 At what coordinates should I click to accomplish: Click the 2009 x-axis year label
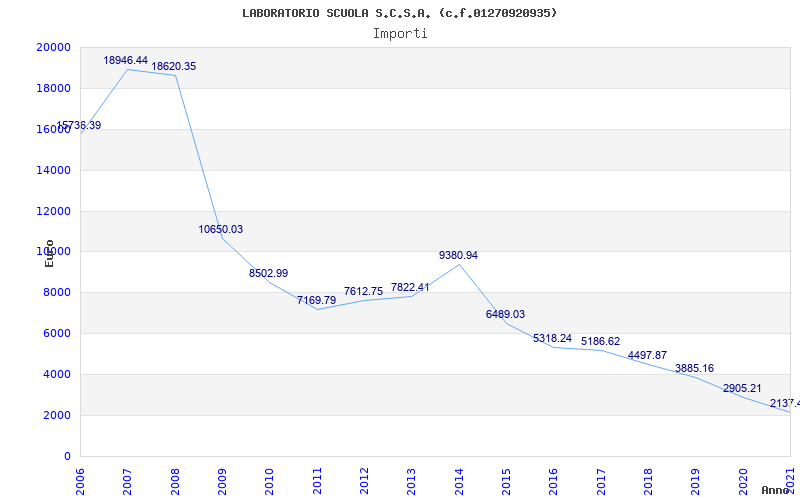[x=222, y=481]
